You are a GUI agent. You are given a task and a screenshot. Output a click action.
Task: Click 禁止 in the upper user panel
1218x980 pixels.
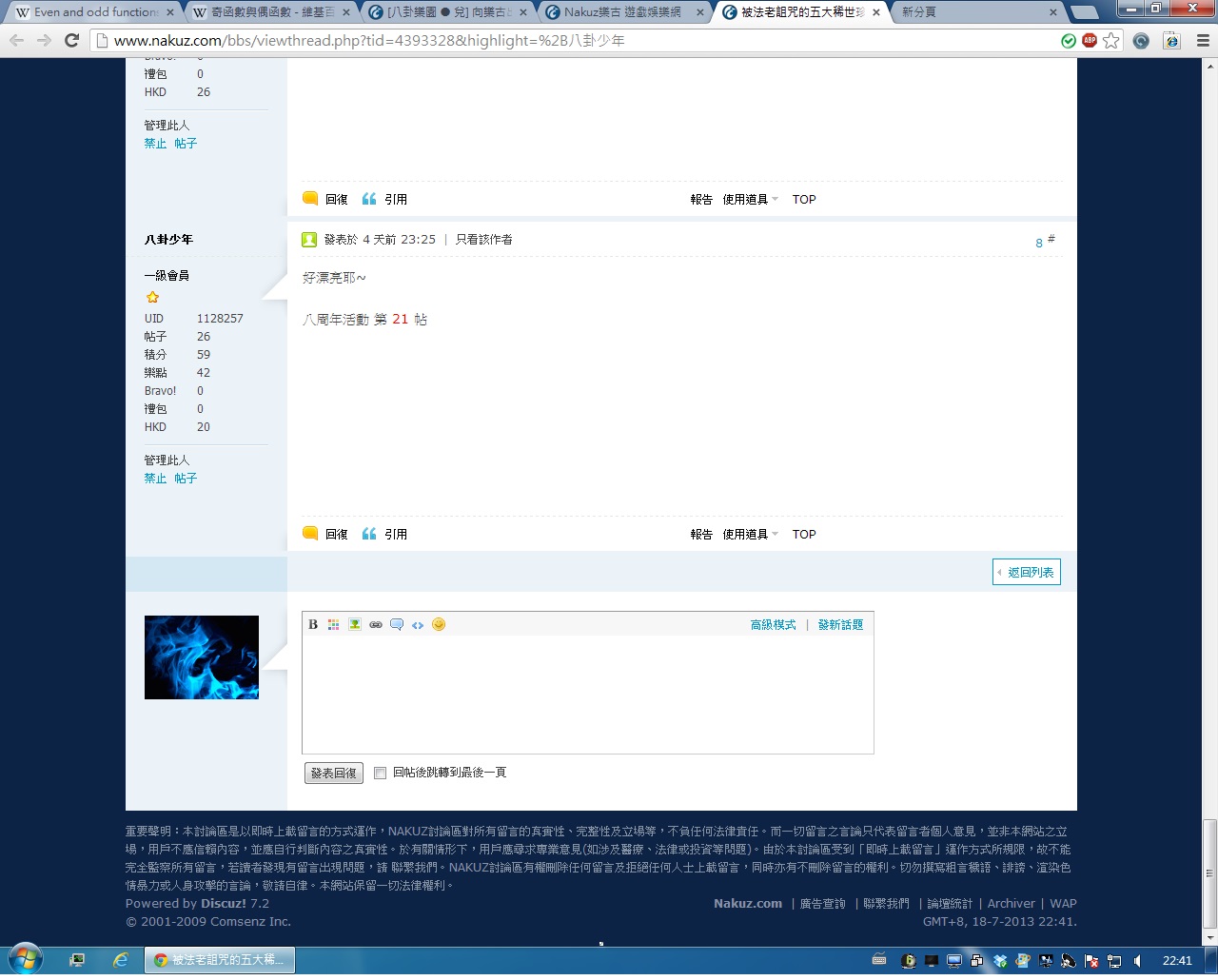[155, 144]
